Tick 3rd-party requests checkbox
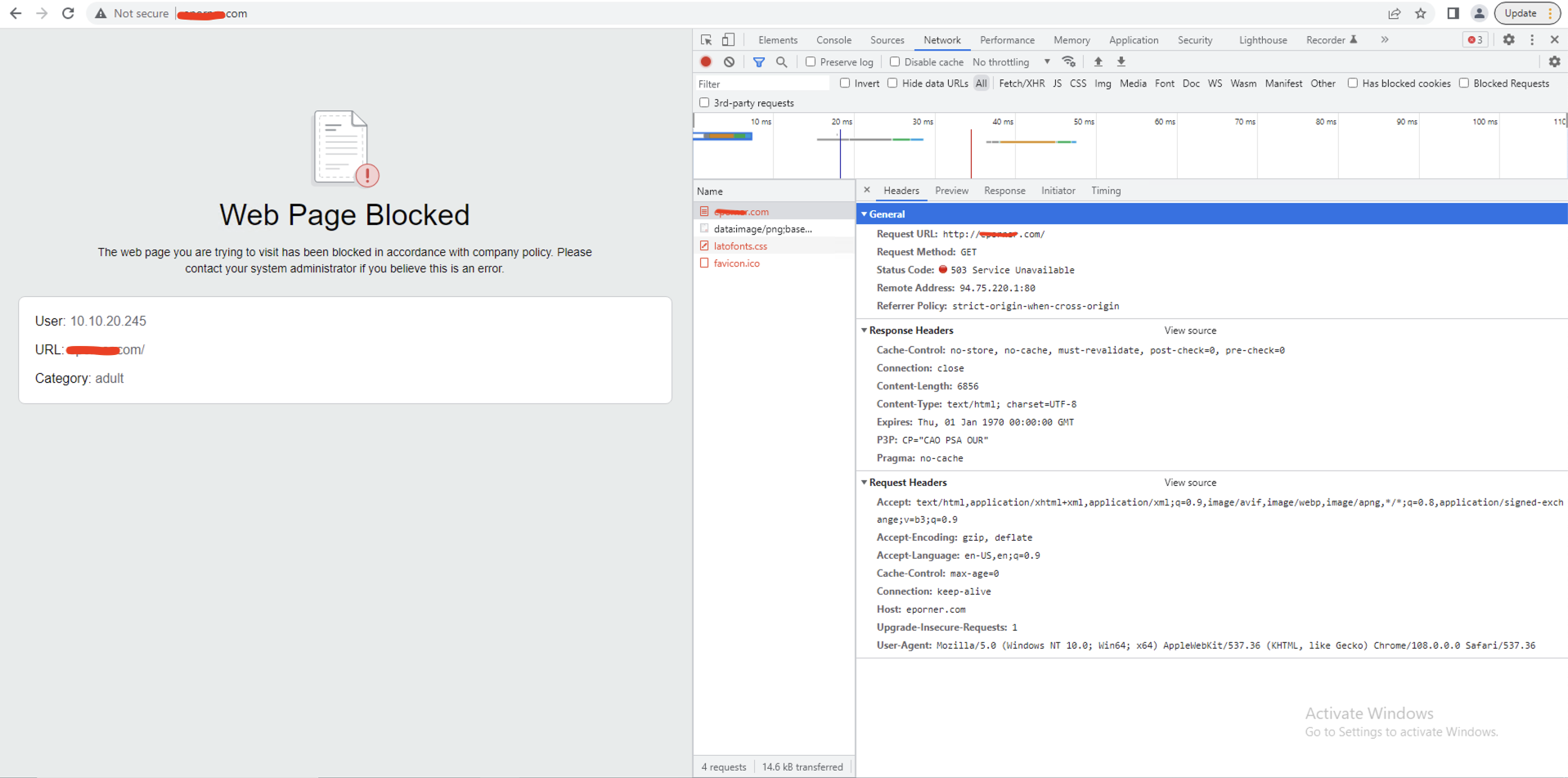 [x=704, y=102]
